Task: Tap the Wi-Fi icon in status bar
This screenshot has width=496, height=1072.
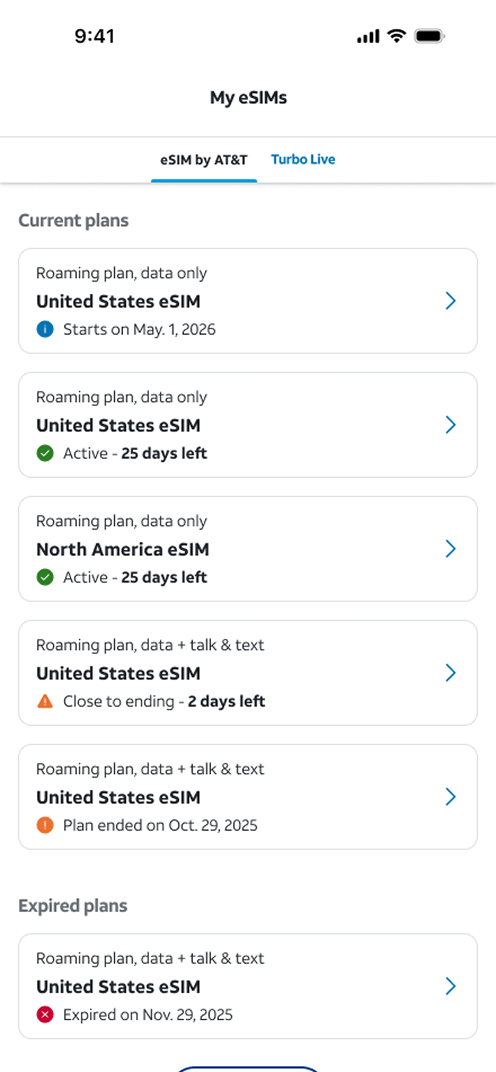Action: [x=397, y=36]
